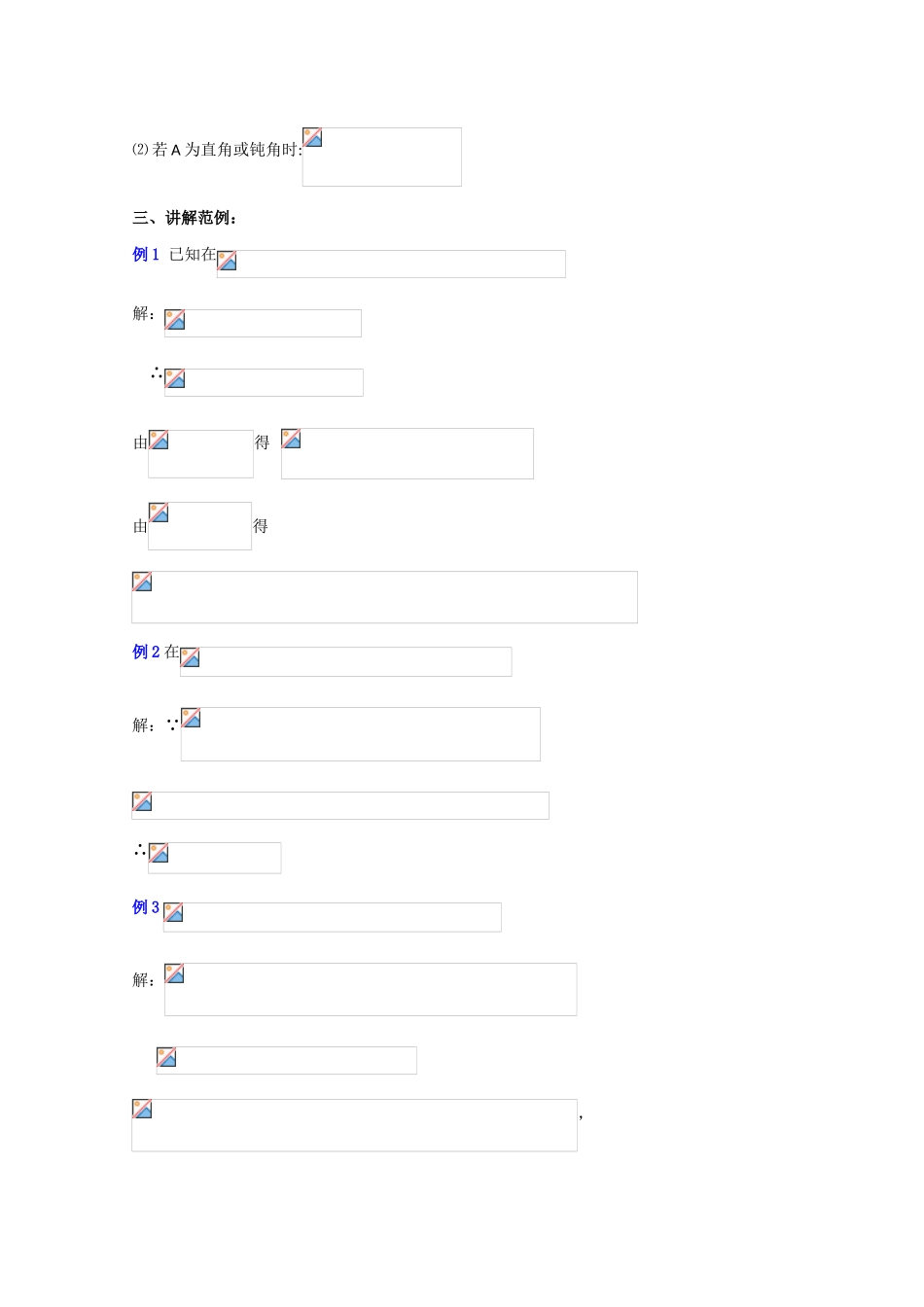Image resolution: width=924 pixels, height=1307 pixels.
Task: Click broken image icon following "例1 已知在"
Action: [227, 261]
